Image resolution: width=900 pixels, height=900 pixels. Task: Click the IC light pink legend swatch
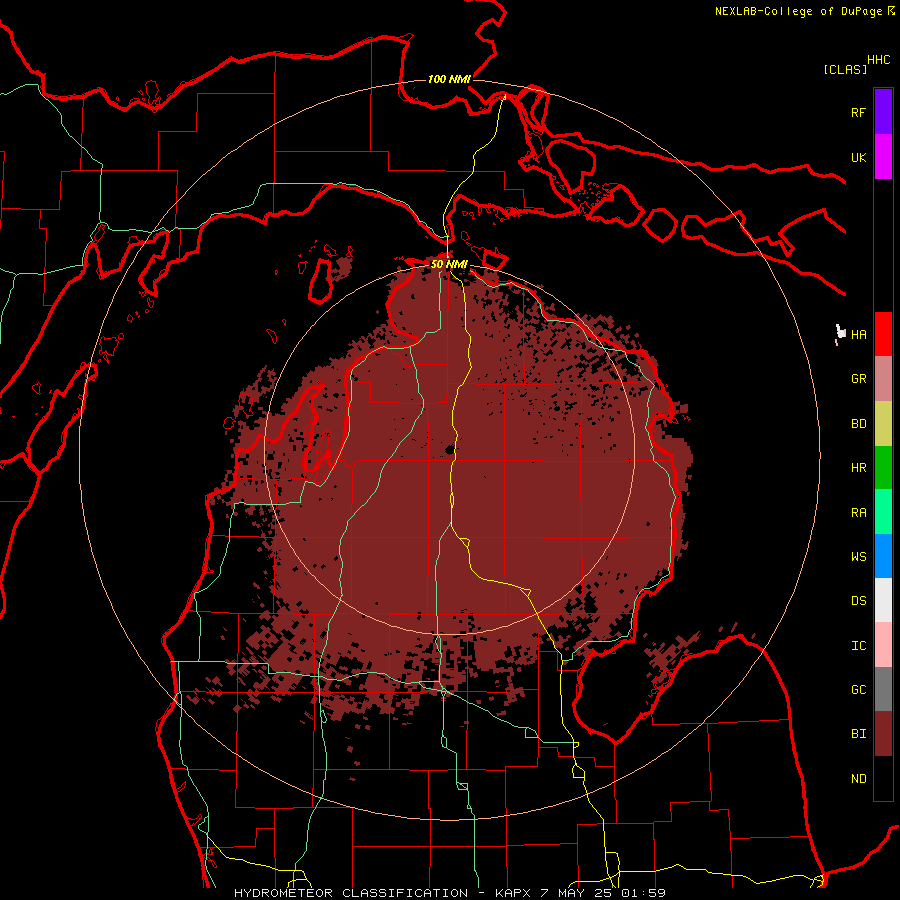pos(883,645)
